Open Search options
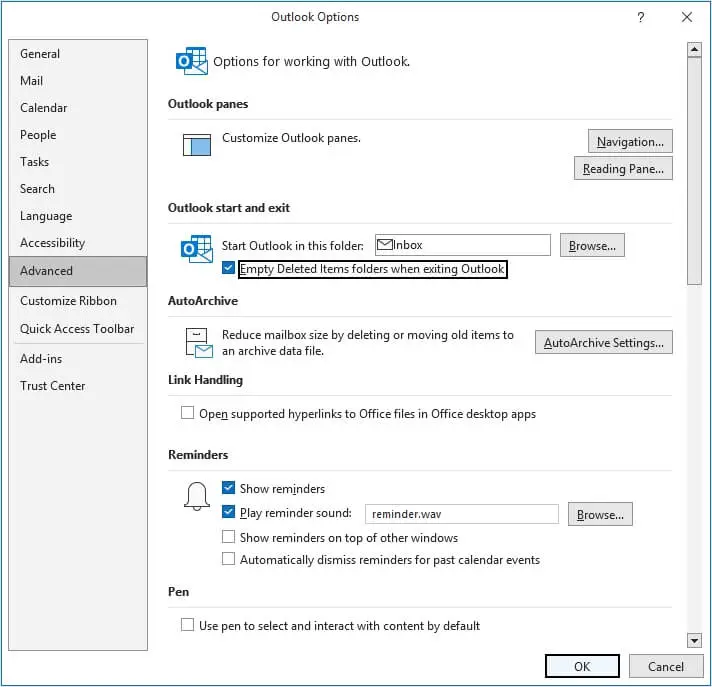 (78, 189)
